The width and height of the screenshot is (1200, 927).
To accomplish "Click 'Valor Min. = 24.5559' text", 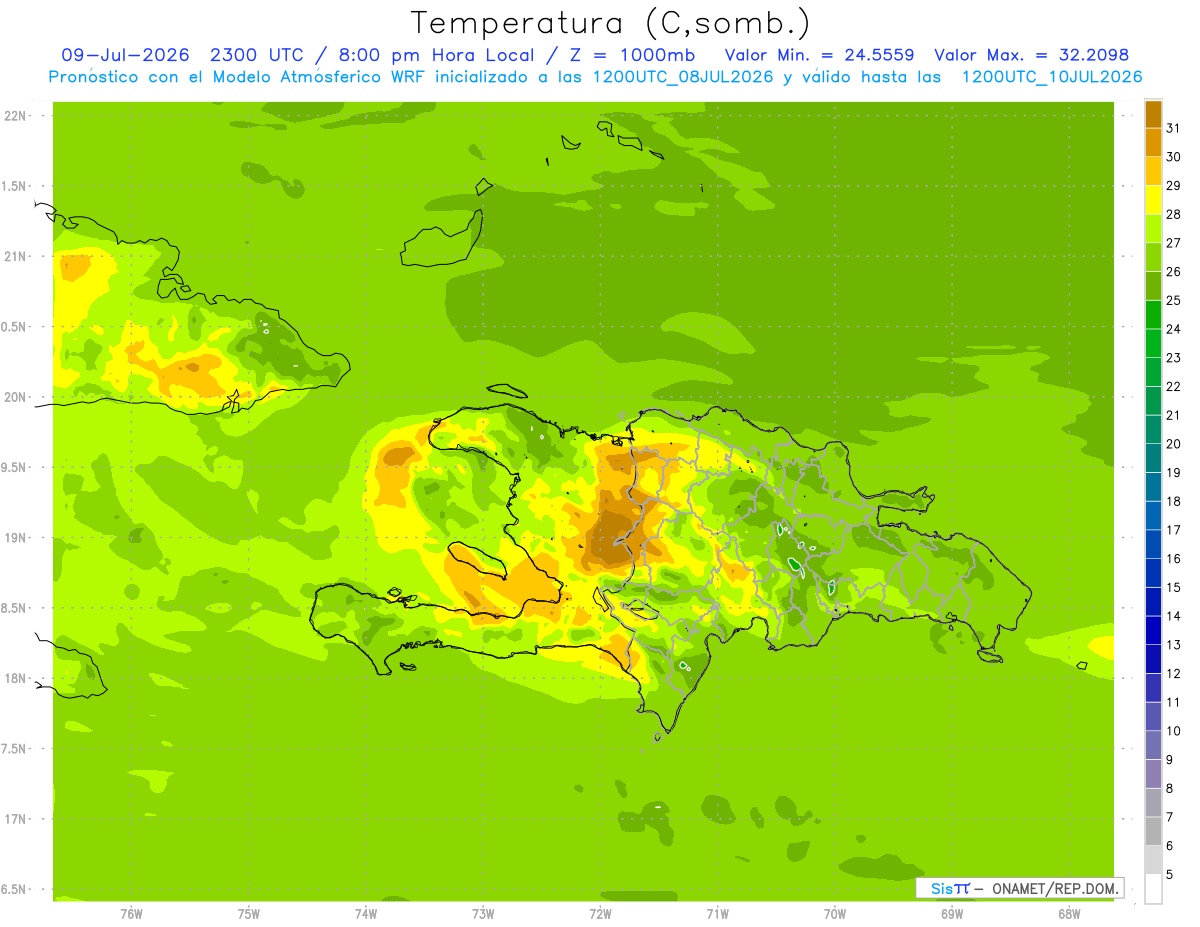I will coord(819,55).
